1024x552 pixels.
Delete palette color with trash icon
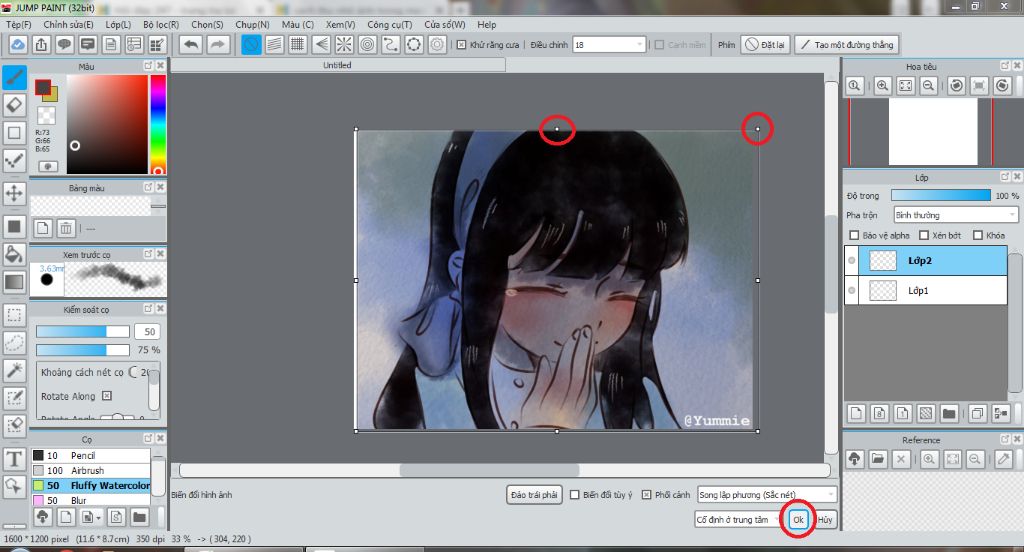(x=66, y=228)
